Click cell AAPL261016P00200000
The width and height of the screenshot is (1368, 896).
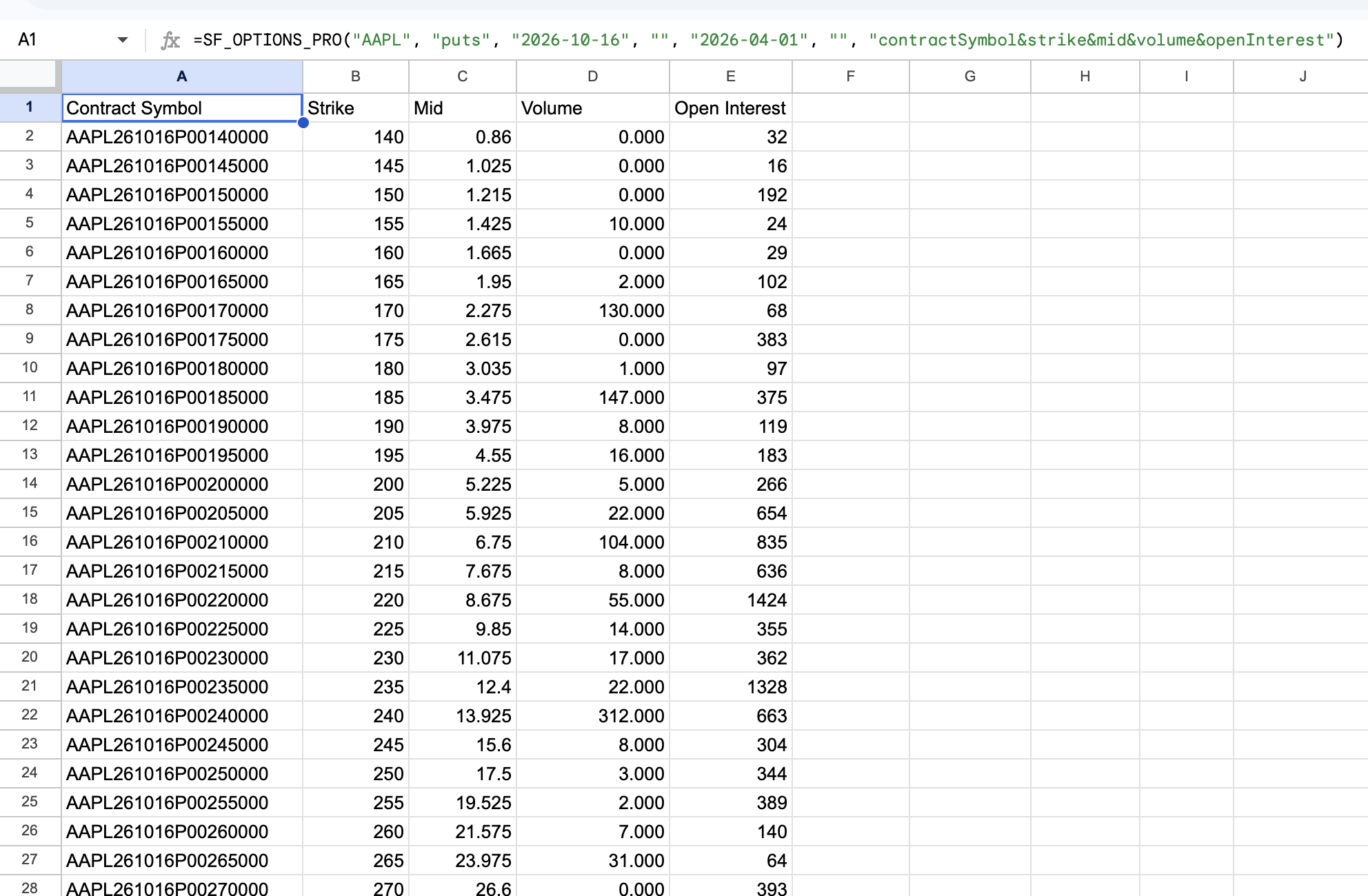[182, 485]
